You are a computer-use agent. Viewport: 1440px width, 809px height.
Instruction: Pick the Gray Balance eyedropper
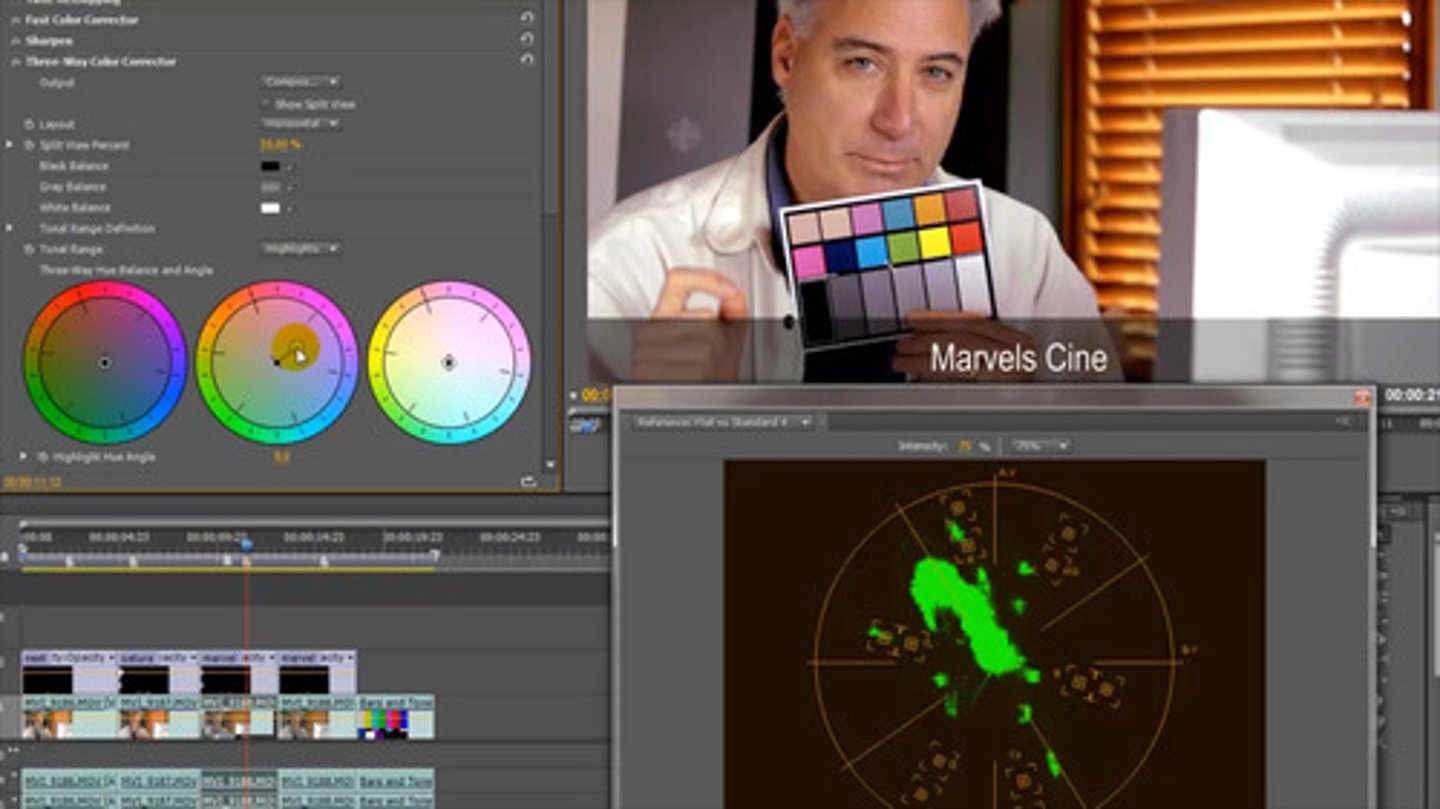[290, 187]
